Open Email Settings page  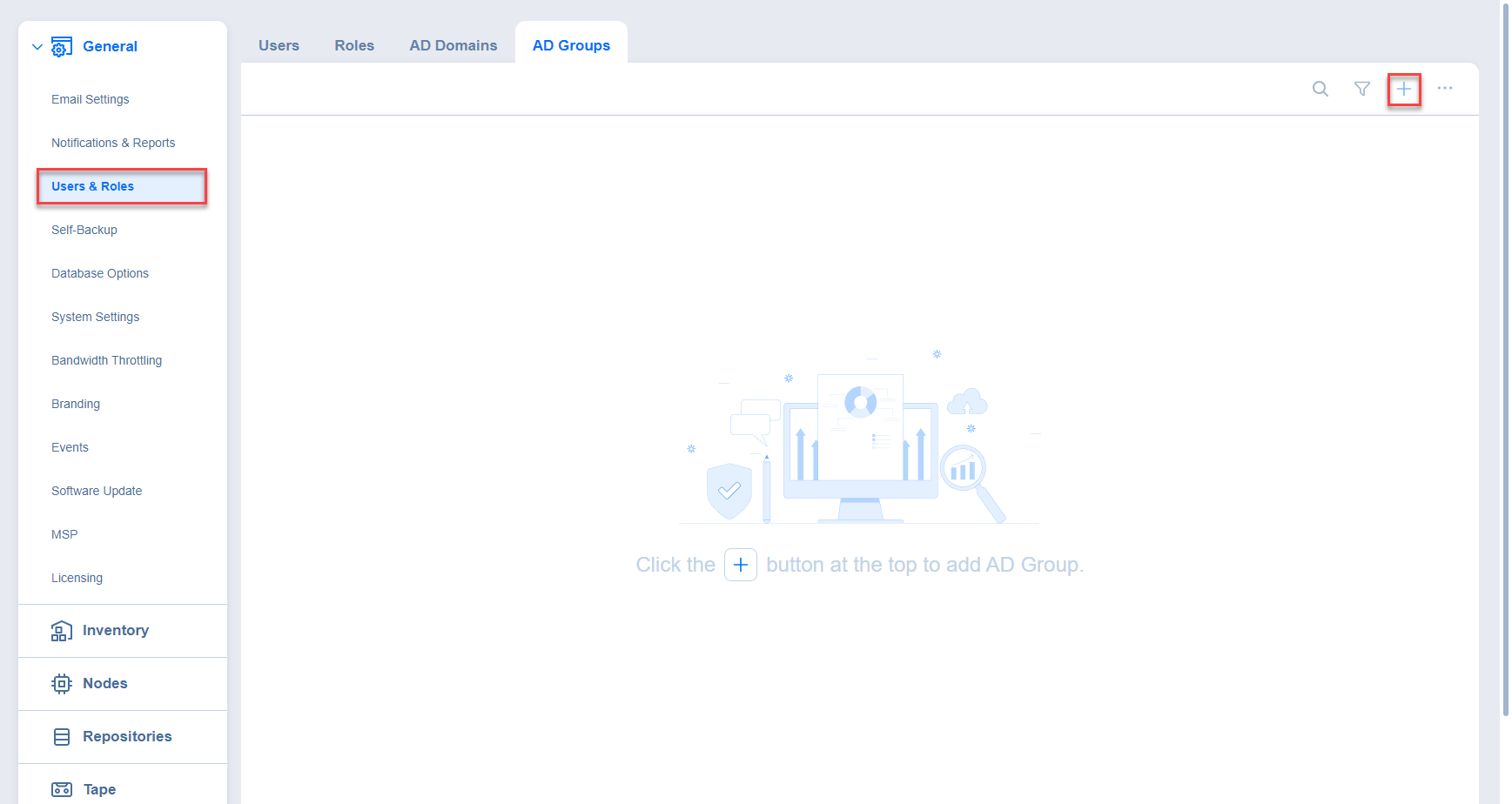pyautogui.click(x=90, y=99)
